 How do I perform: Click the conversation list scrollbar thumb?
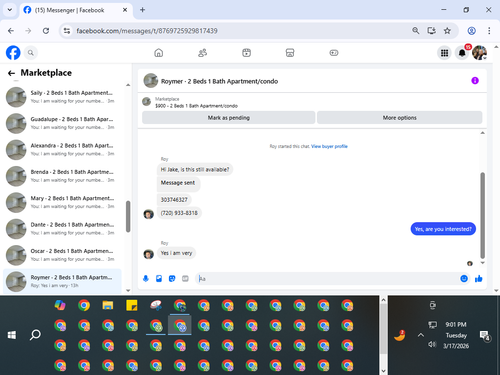[128, 216]
